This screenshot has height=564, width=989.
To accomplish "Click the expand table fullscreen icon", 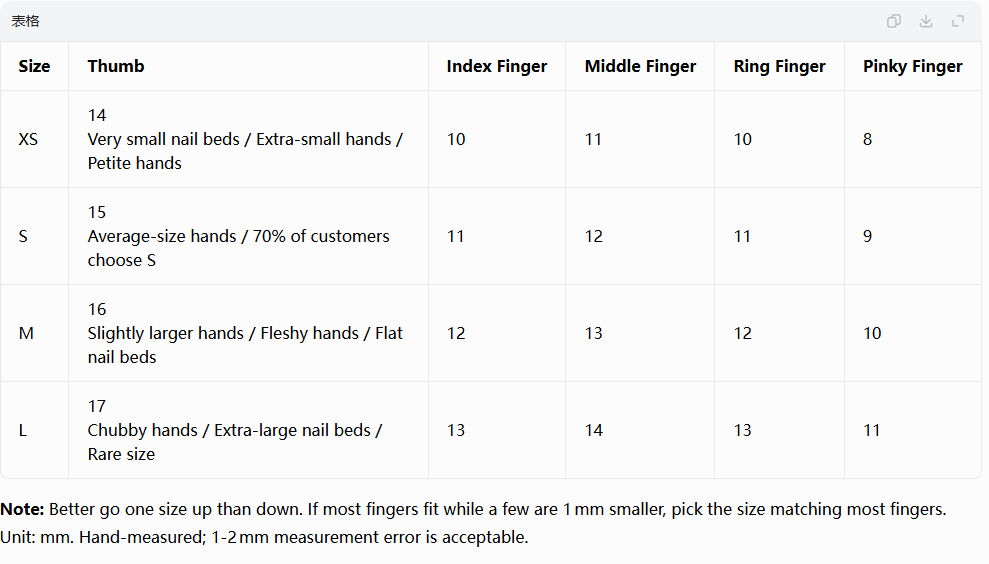I will [958, 21].
